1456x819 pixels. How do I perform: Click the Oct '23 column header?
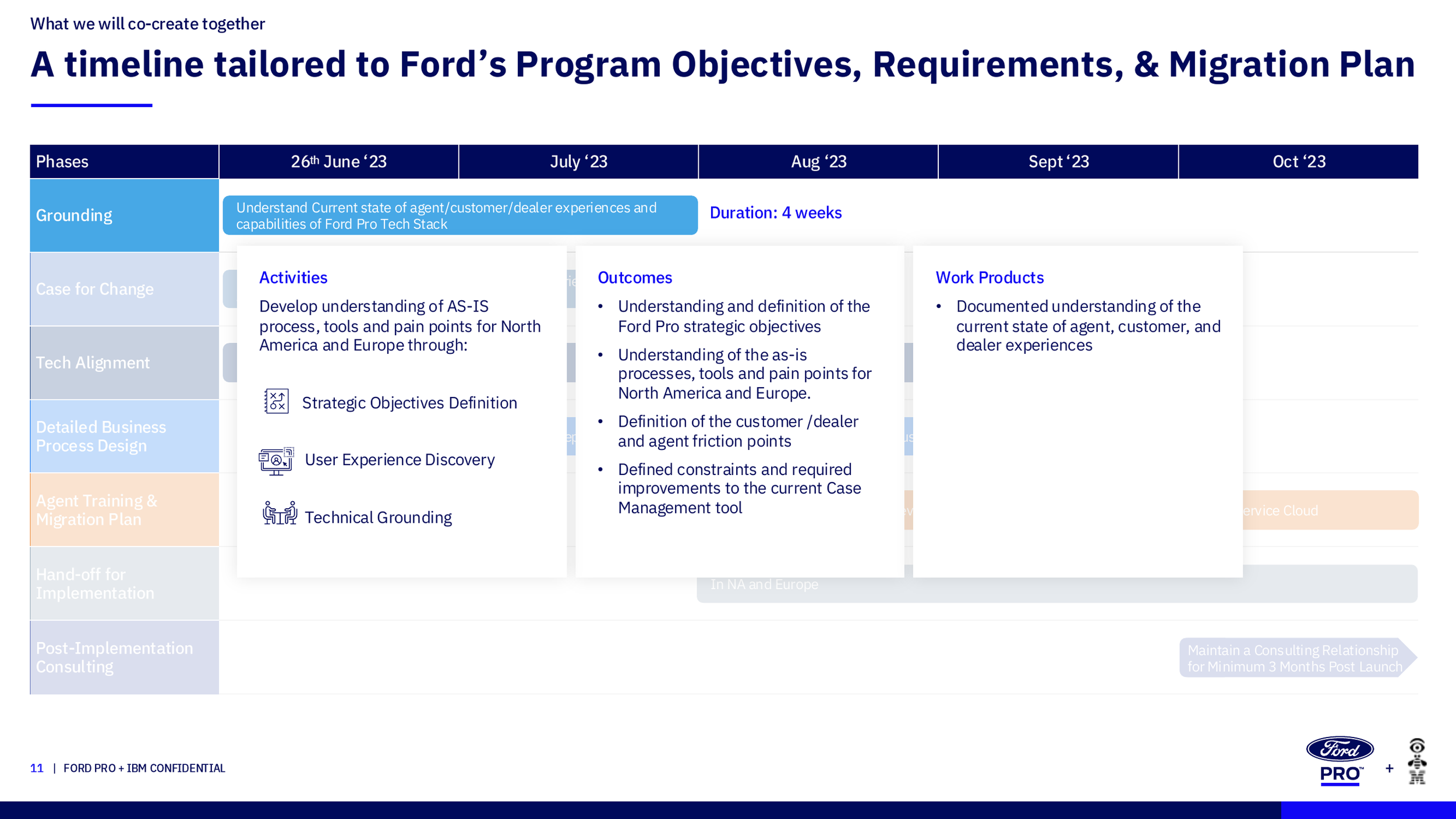[1299, 162]
